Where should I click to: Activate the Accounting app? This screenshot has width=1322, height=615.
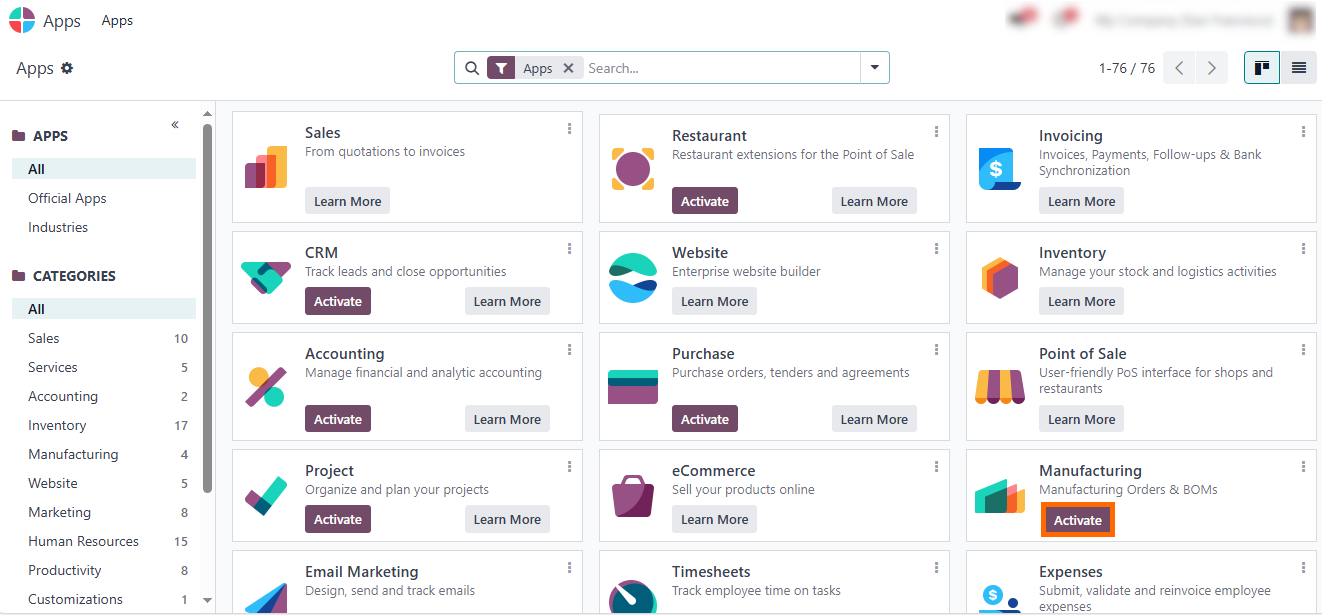[338, 419]
